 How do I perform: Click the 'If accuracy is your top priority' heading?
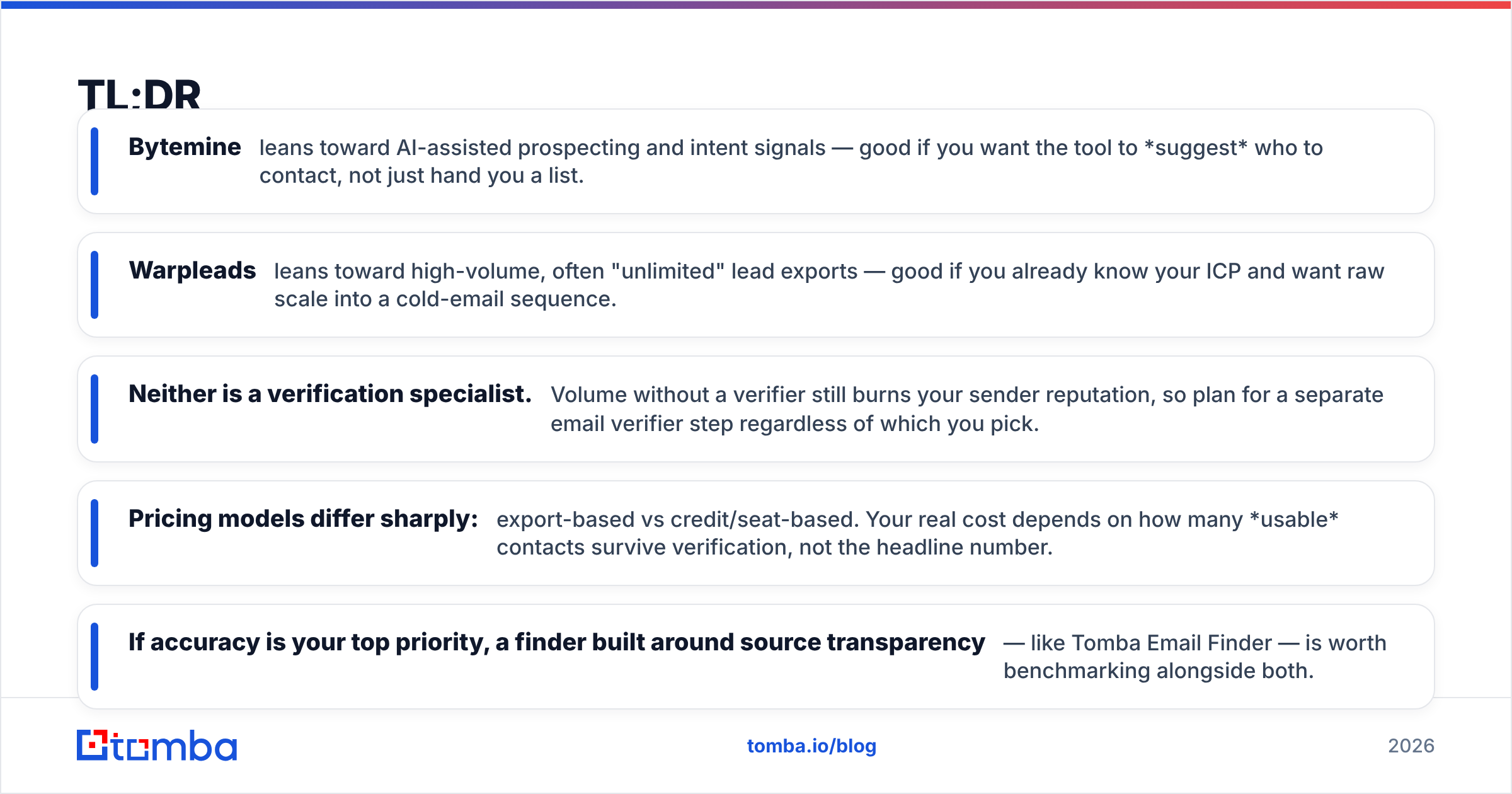pyautogui.click(x=557, y=642)
